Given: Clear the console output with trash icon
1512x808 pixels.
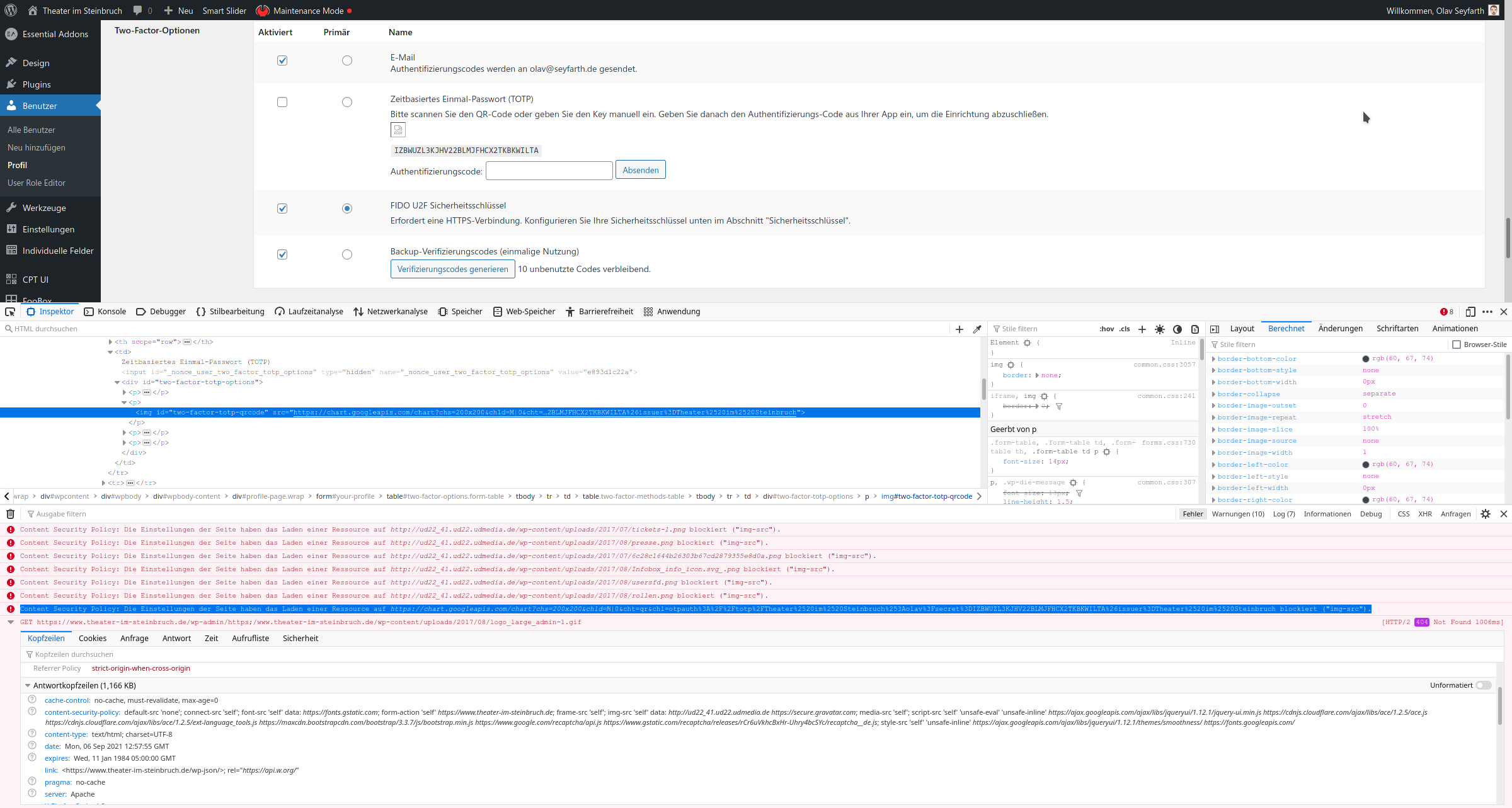Looking at the screenshot, I should [x=10, y=514].
